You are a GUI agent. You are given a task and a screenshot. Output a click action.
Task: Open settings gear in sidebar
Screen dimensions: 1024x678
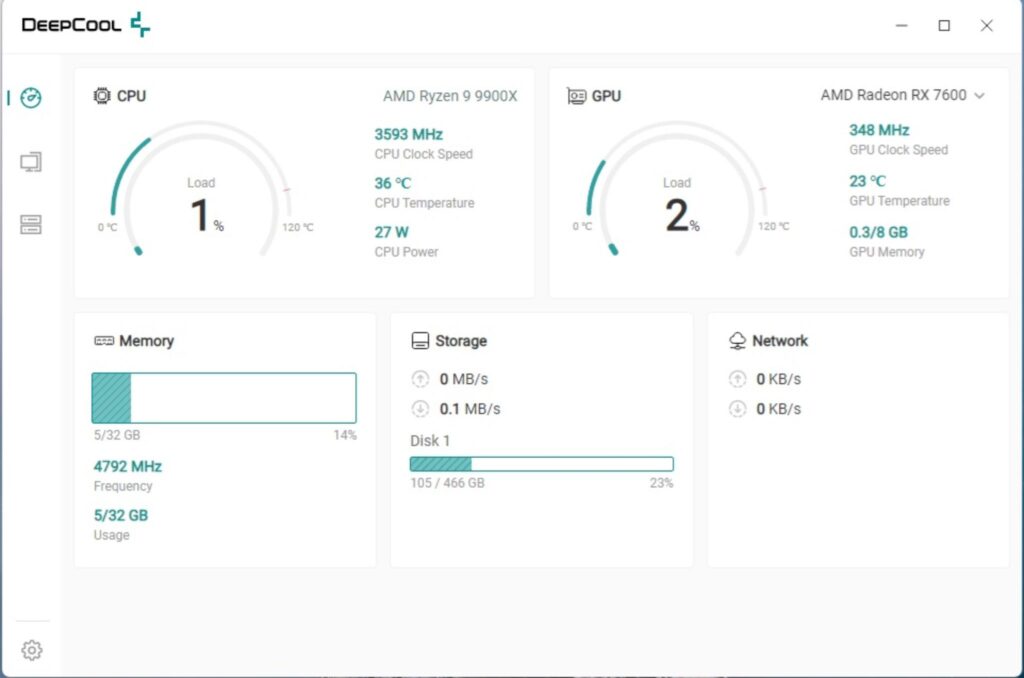[31, 650]
